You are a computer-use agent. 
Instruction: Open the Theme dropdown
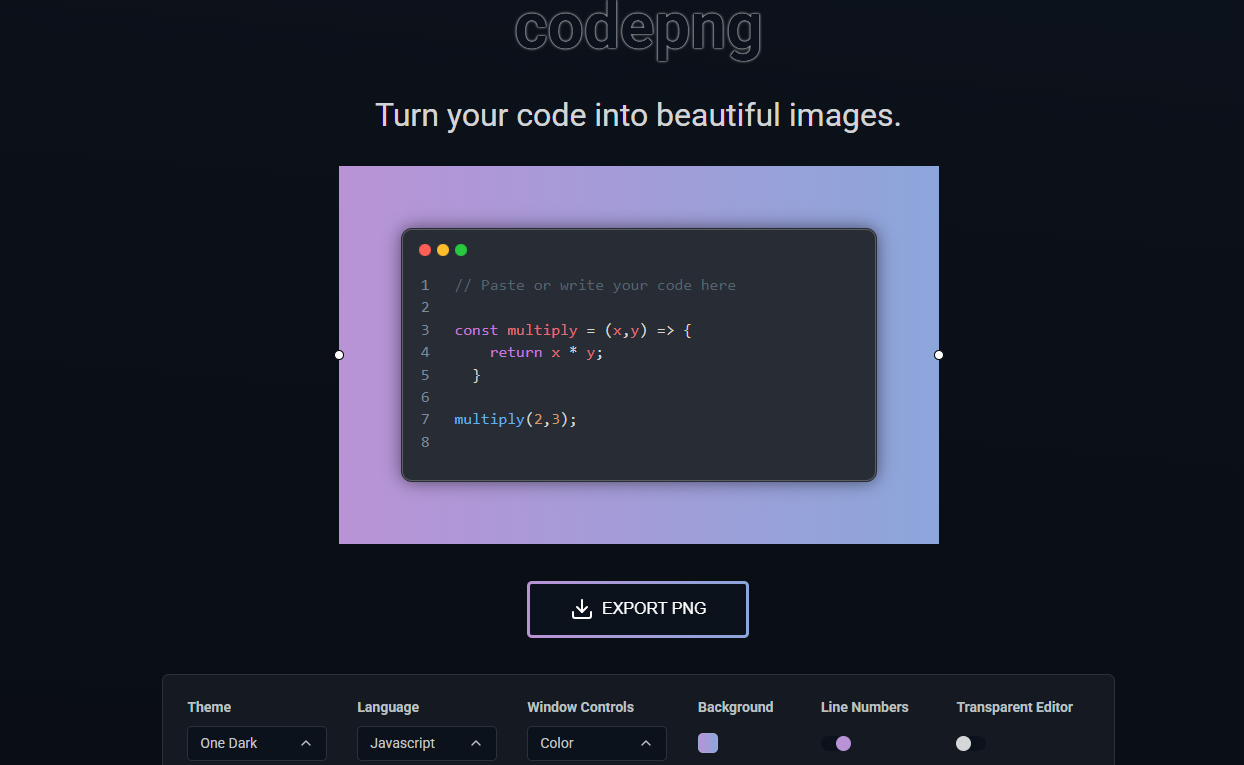pos(256,743)
